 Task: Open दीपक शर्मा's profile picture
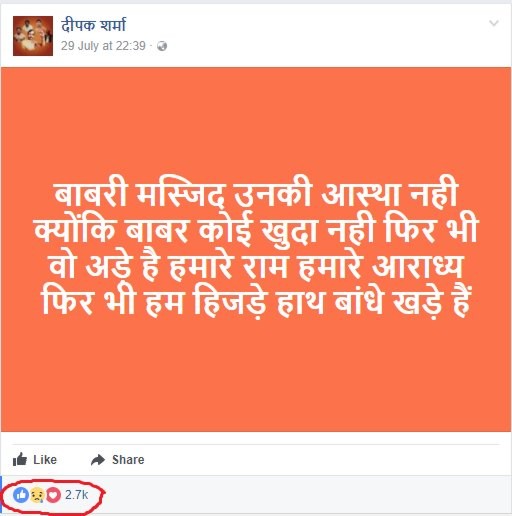coord(33,36)
